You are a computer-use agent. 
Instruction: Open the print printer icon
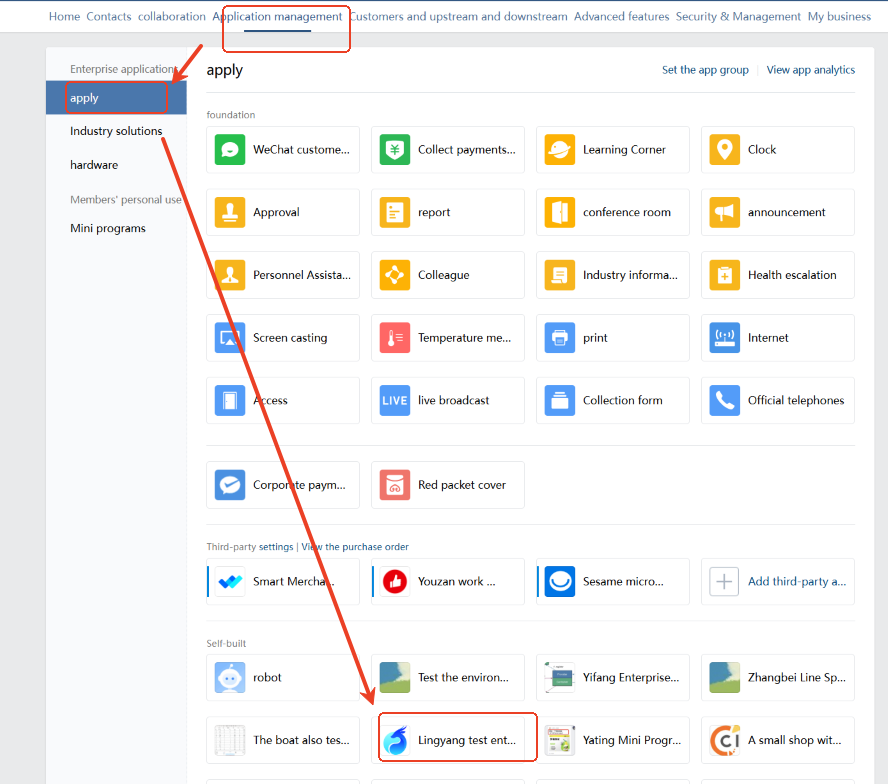560,338
